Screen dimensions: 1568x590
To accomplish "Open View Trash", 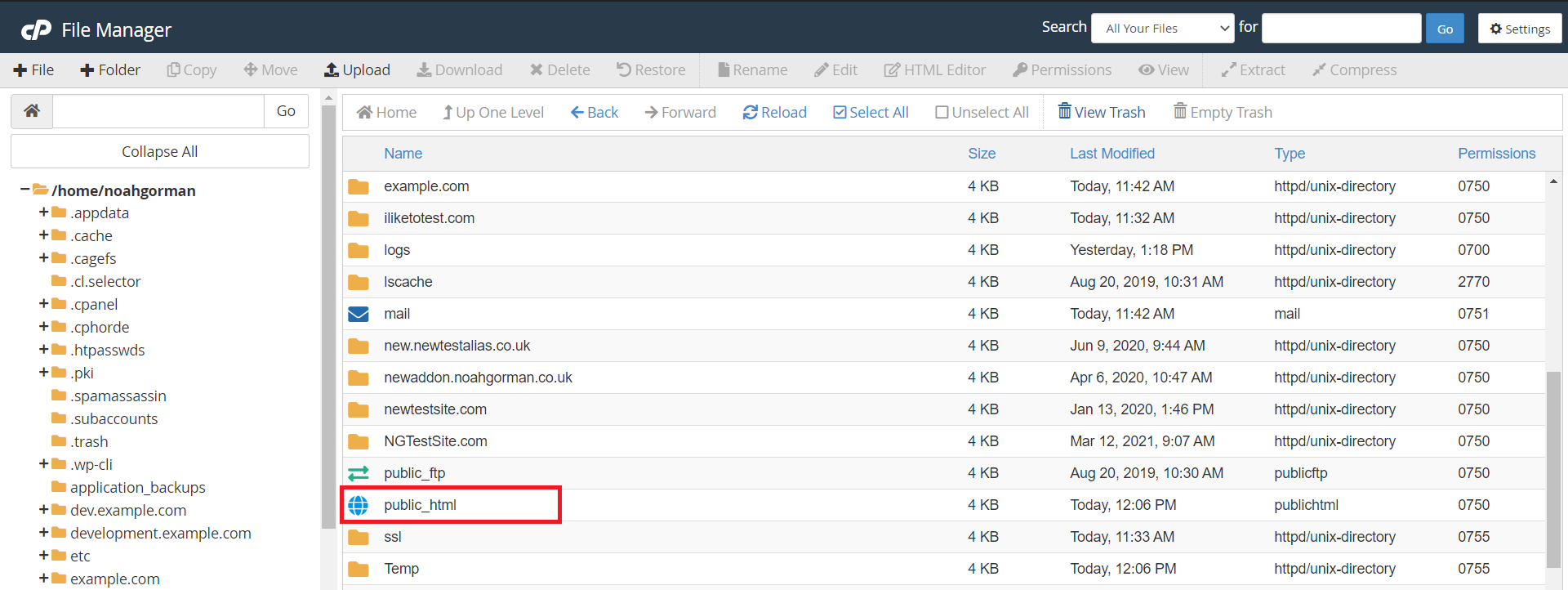I will point(1102,113).
